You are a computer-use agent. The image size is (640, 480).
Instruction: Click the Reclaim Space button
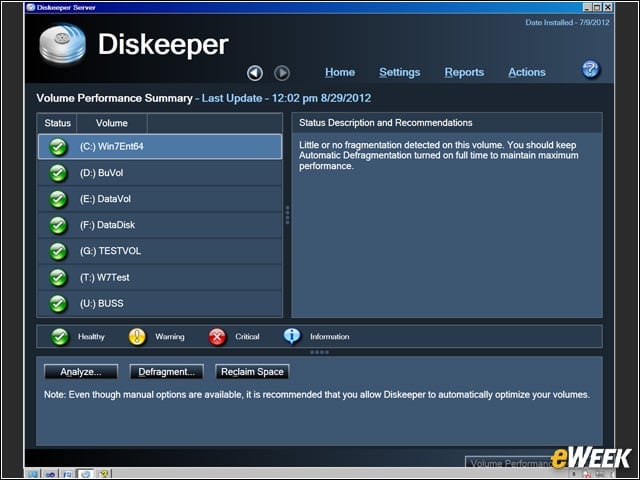(x=252, y=372)
